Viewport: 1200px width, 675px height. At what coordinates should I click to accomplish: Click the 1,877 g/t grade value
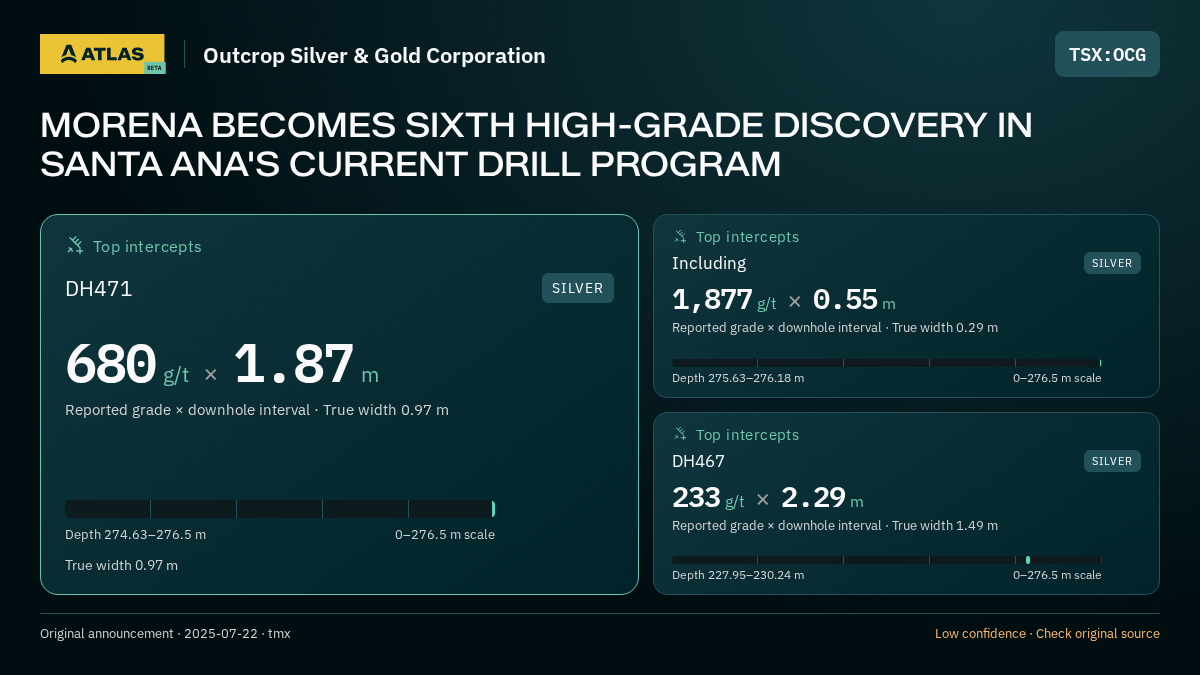coord(724,300)
